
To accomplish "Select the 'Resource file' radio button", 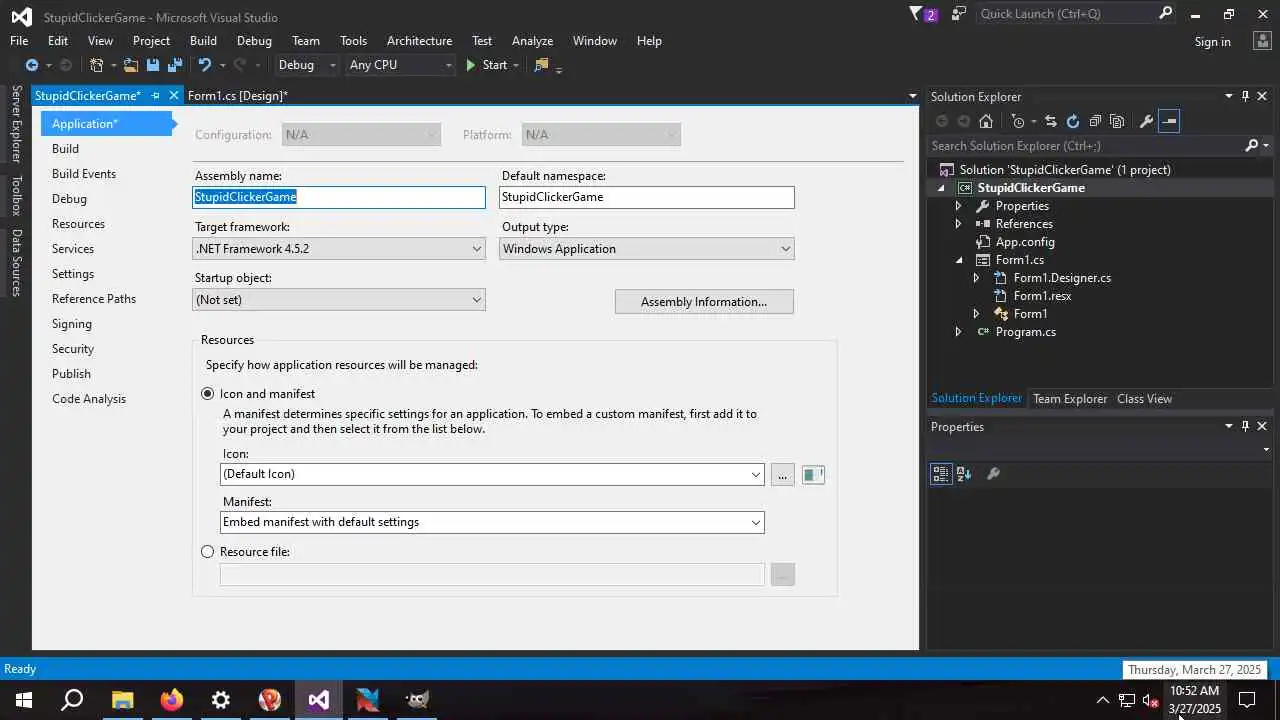I will click(x=208, y=552).
